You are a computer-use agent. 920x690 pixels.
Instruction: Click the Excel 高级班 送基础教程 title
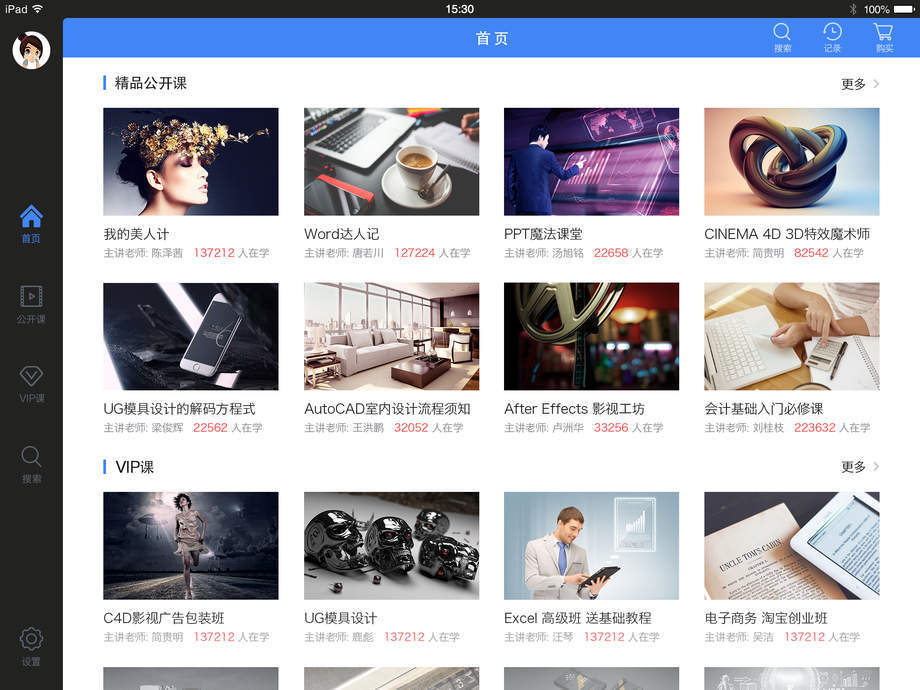coord(578,618)
